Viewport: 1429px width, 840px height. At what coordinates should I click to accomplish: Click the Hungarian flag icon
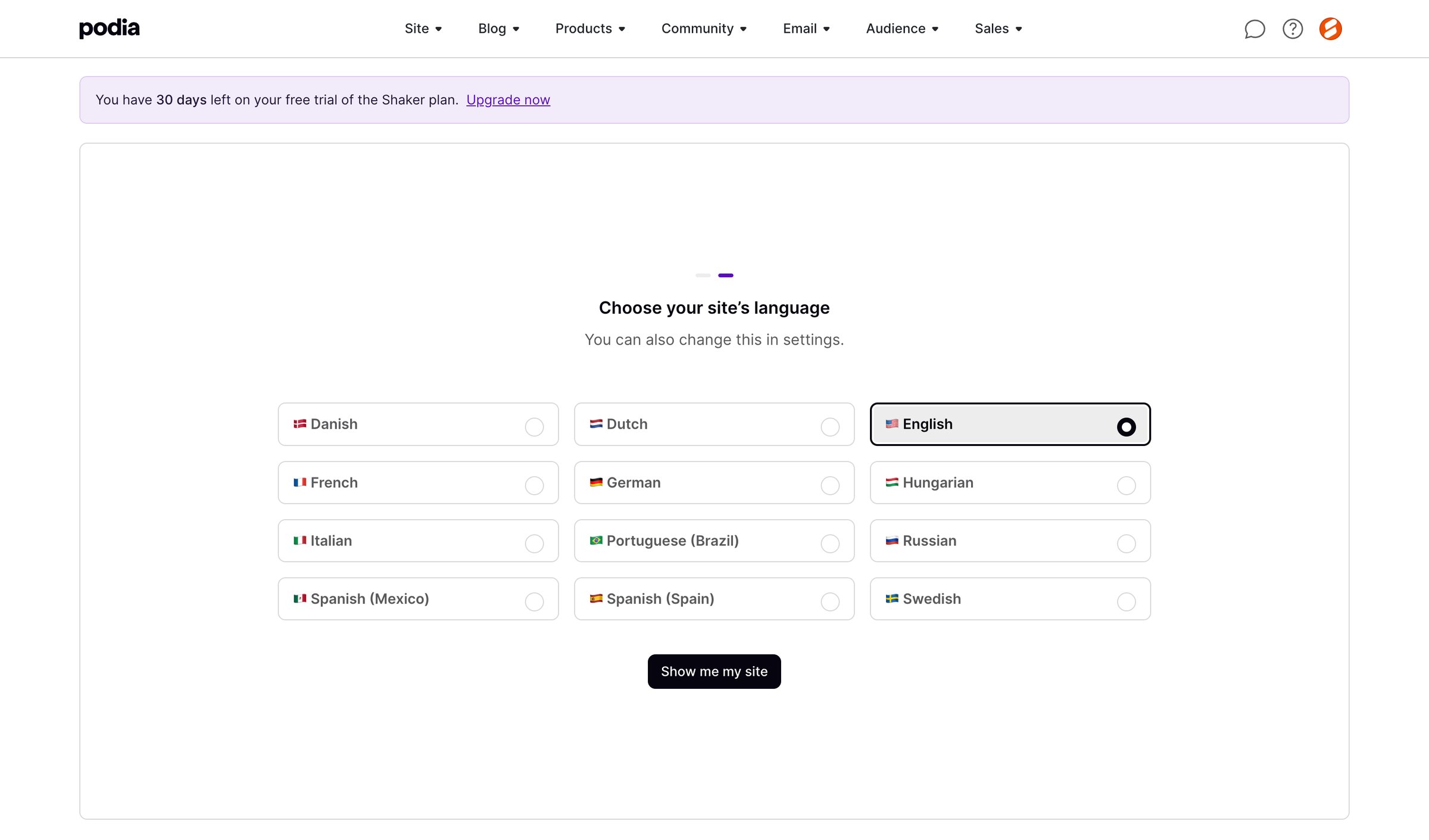(x=892, y=482)
